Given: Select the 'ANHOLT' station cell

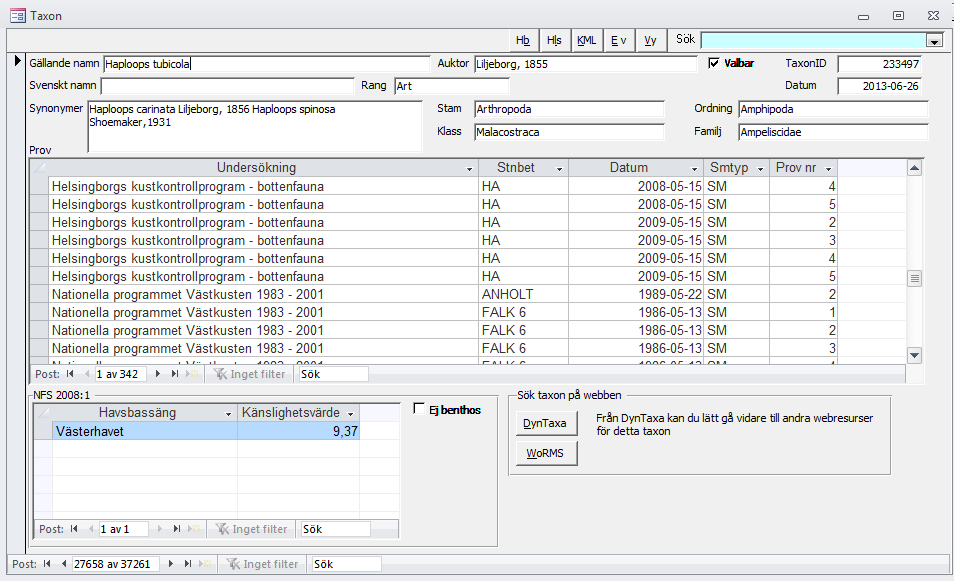Looking at the screenshot, I should pos(524,294).
